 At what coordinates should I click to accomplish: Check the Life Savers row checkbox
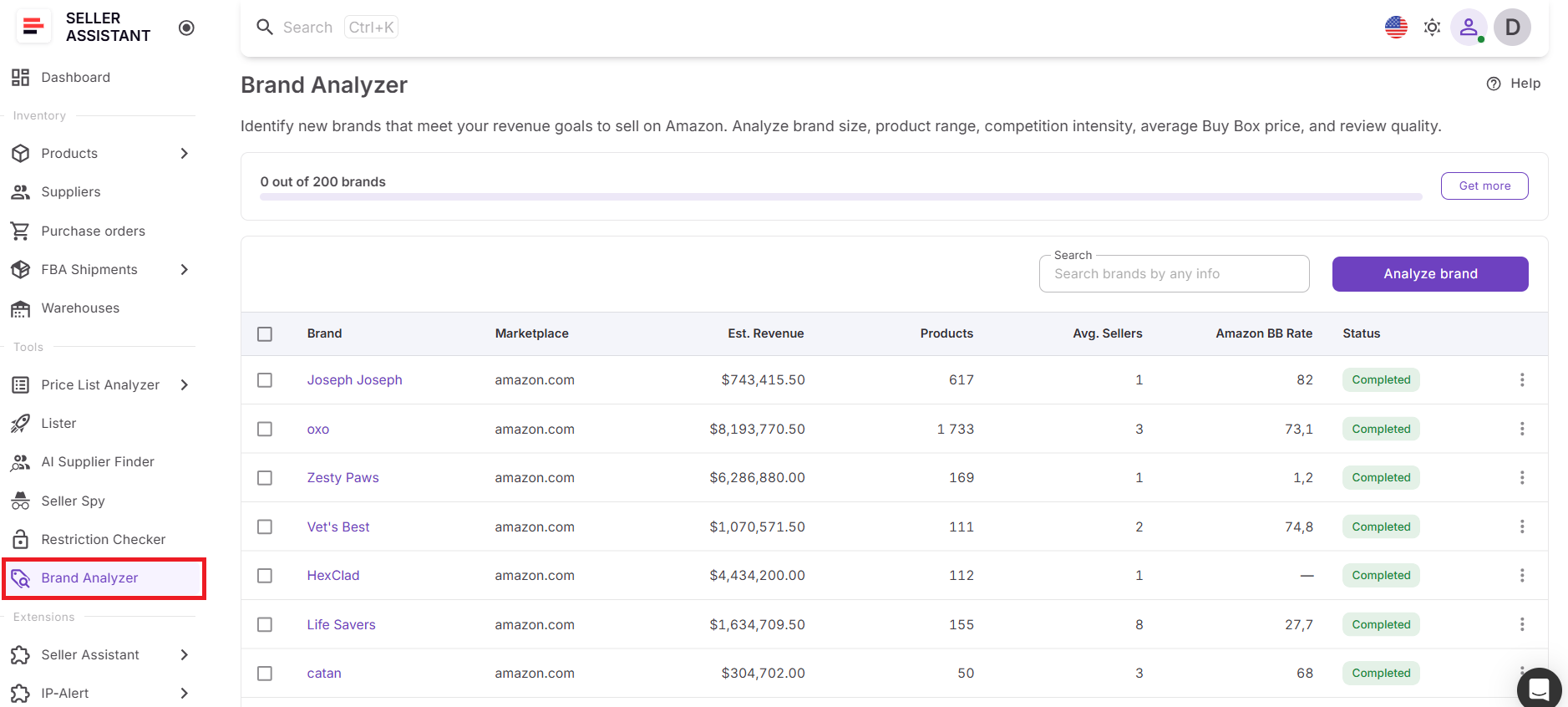pyautogui.click(x=265, y=624)
